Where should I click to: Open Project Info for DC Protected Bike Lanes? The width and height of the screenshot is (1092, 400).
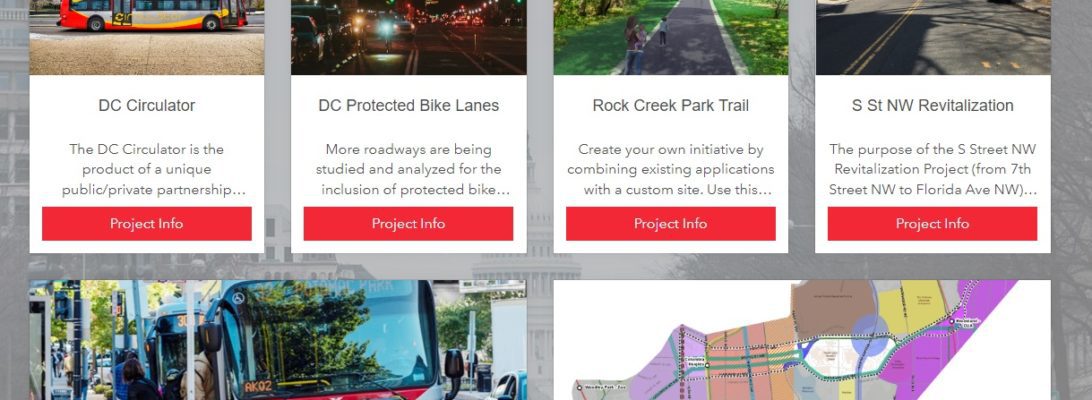click(x=408, y=224)
